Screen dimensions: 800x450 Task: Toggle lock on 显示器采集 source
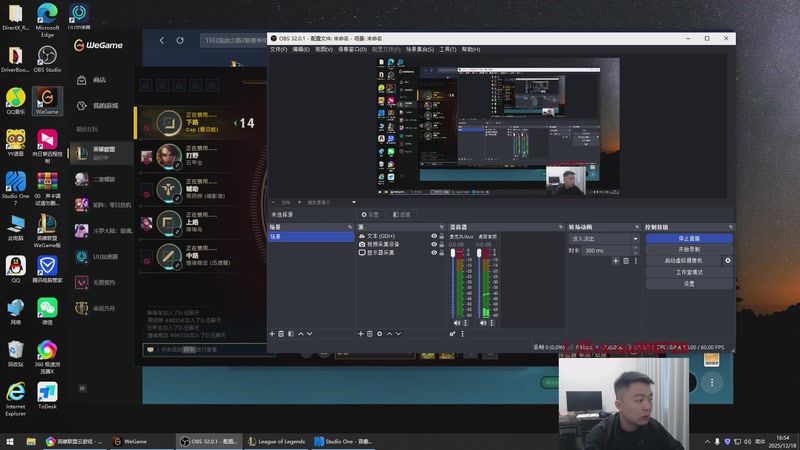(441, 253)
